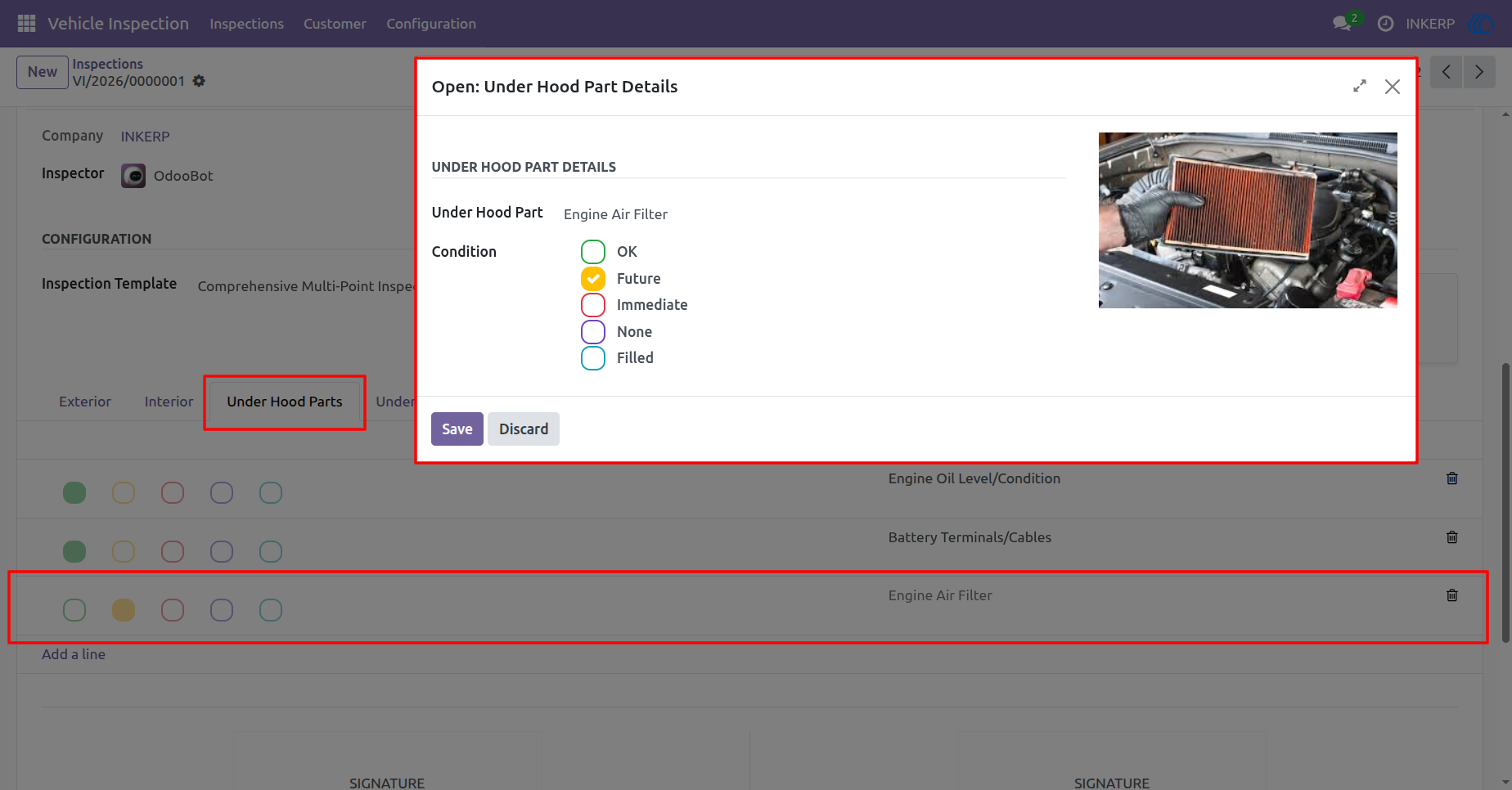Viewport: 1512px width, 790px height.
Task: Click the OdooBot inspector avatar
Action: [x=133, y=176]
